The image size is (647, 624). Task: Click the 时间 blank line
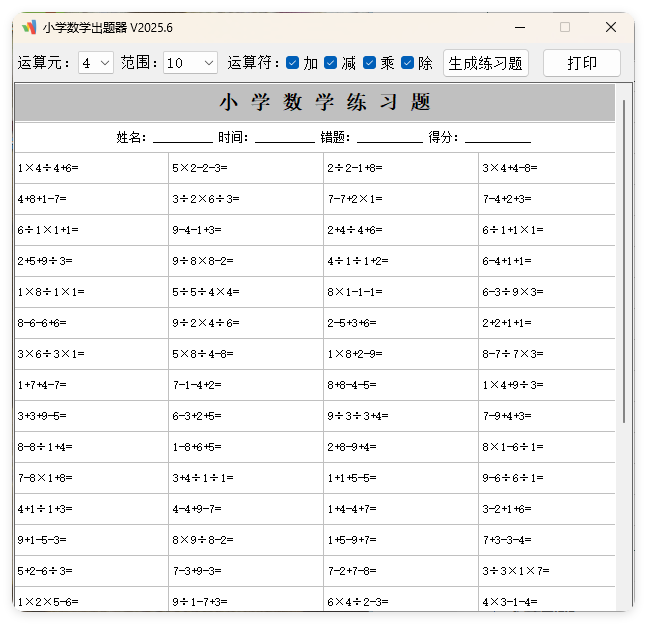tap(284, 138)
